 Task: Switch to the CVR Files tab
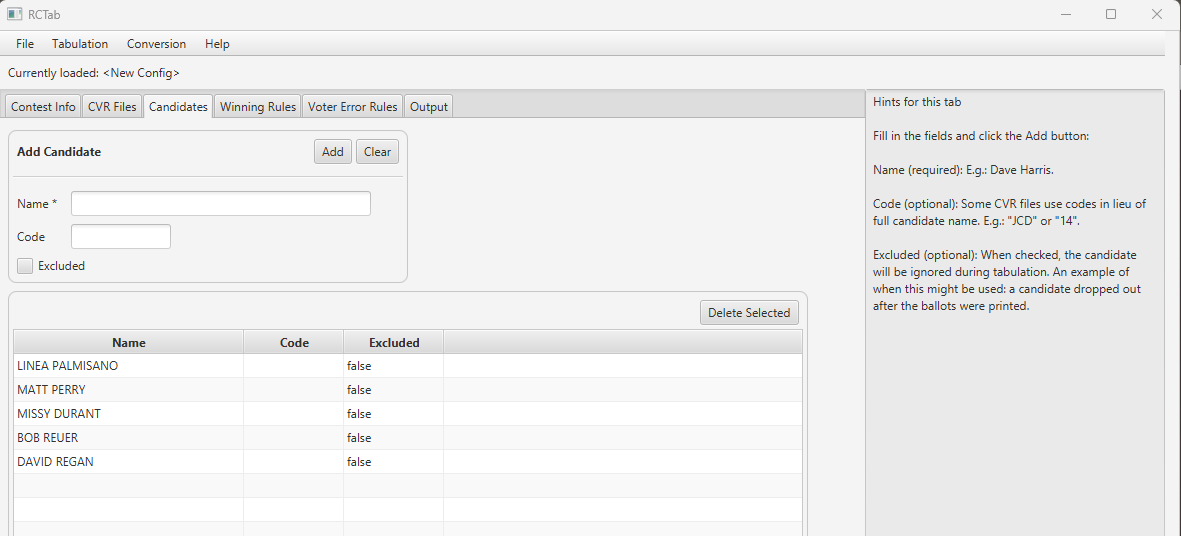(111, 107)
